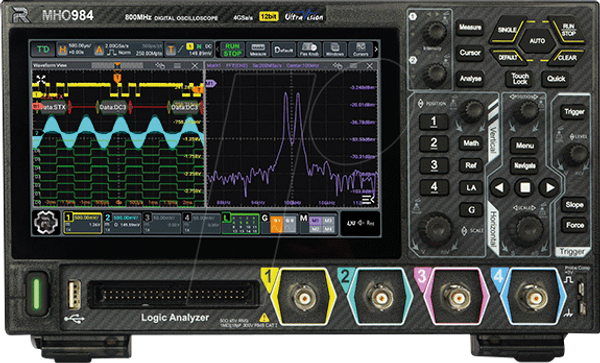The image size is (600, 363).
Task: Collapse toolbar with left chevron arrow
Action: (218, 49)
